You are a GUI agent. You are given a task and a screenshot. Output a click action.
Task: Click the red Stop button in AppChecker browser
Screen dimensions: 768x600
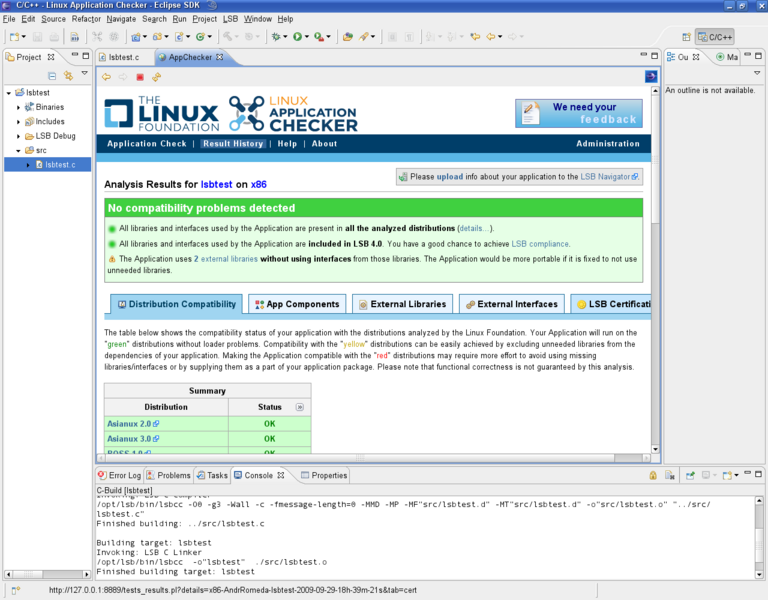[x=140, y=77]
